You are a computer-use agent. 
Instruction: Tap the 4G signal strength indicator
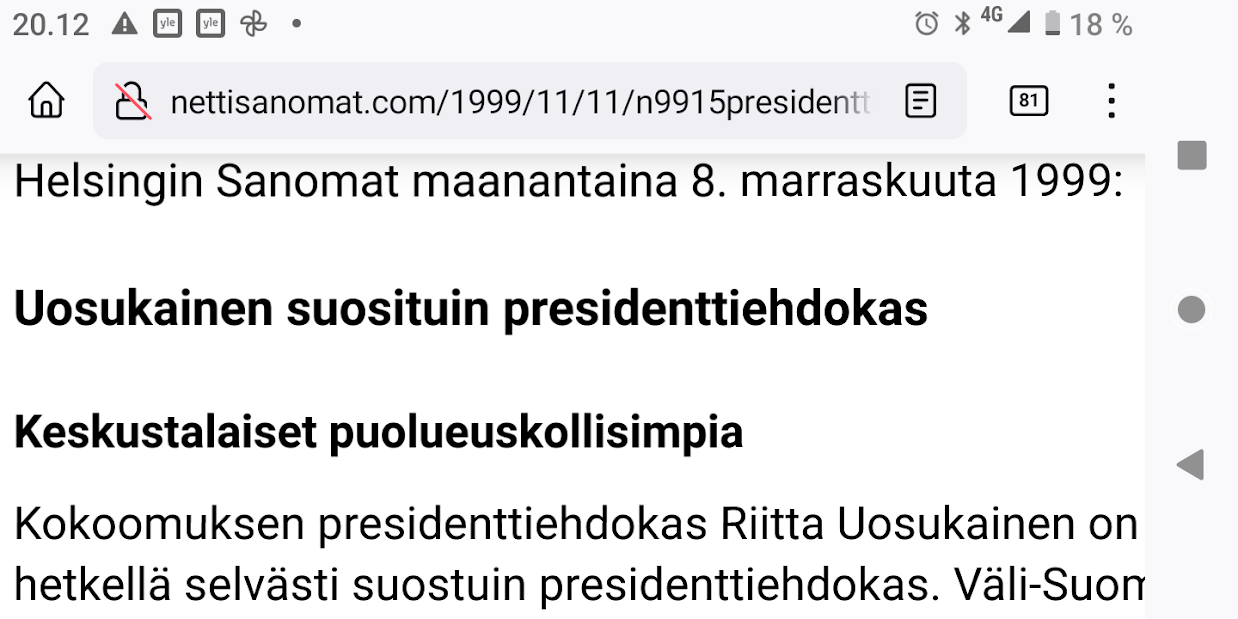(x=1006, y=21)
